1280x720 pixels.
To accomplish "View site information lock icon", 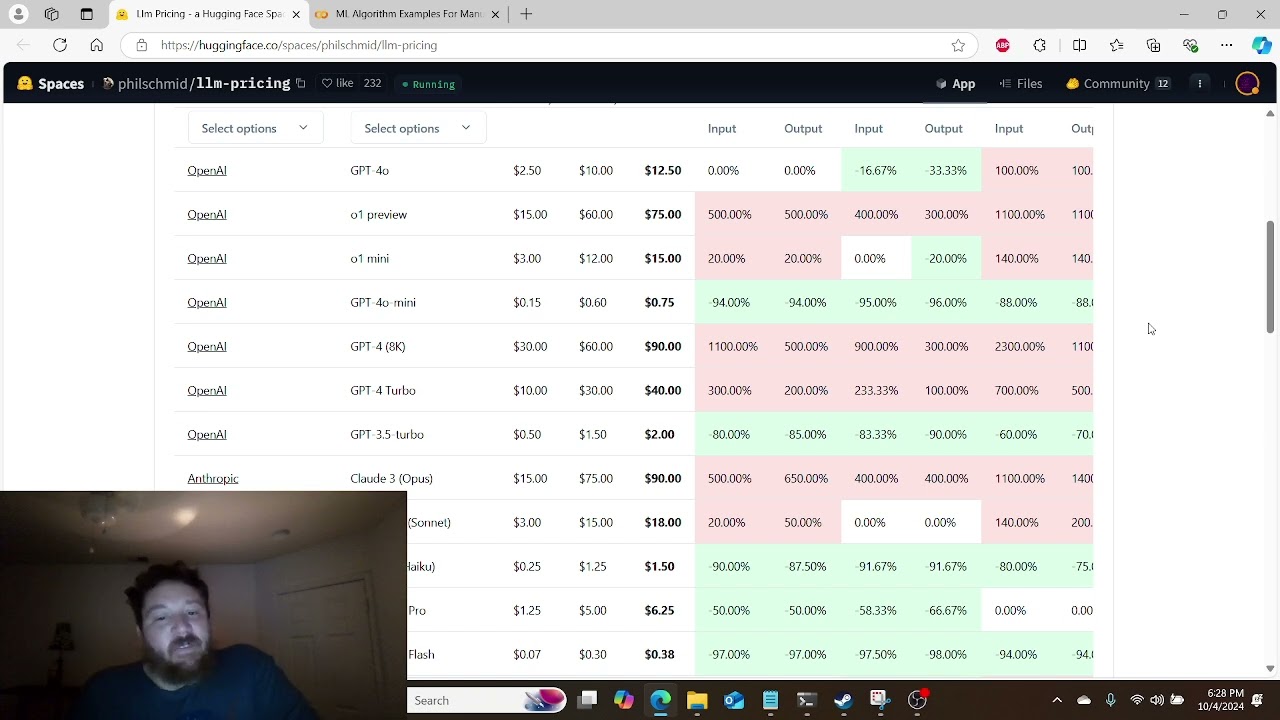I will point(142,45).
